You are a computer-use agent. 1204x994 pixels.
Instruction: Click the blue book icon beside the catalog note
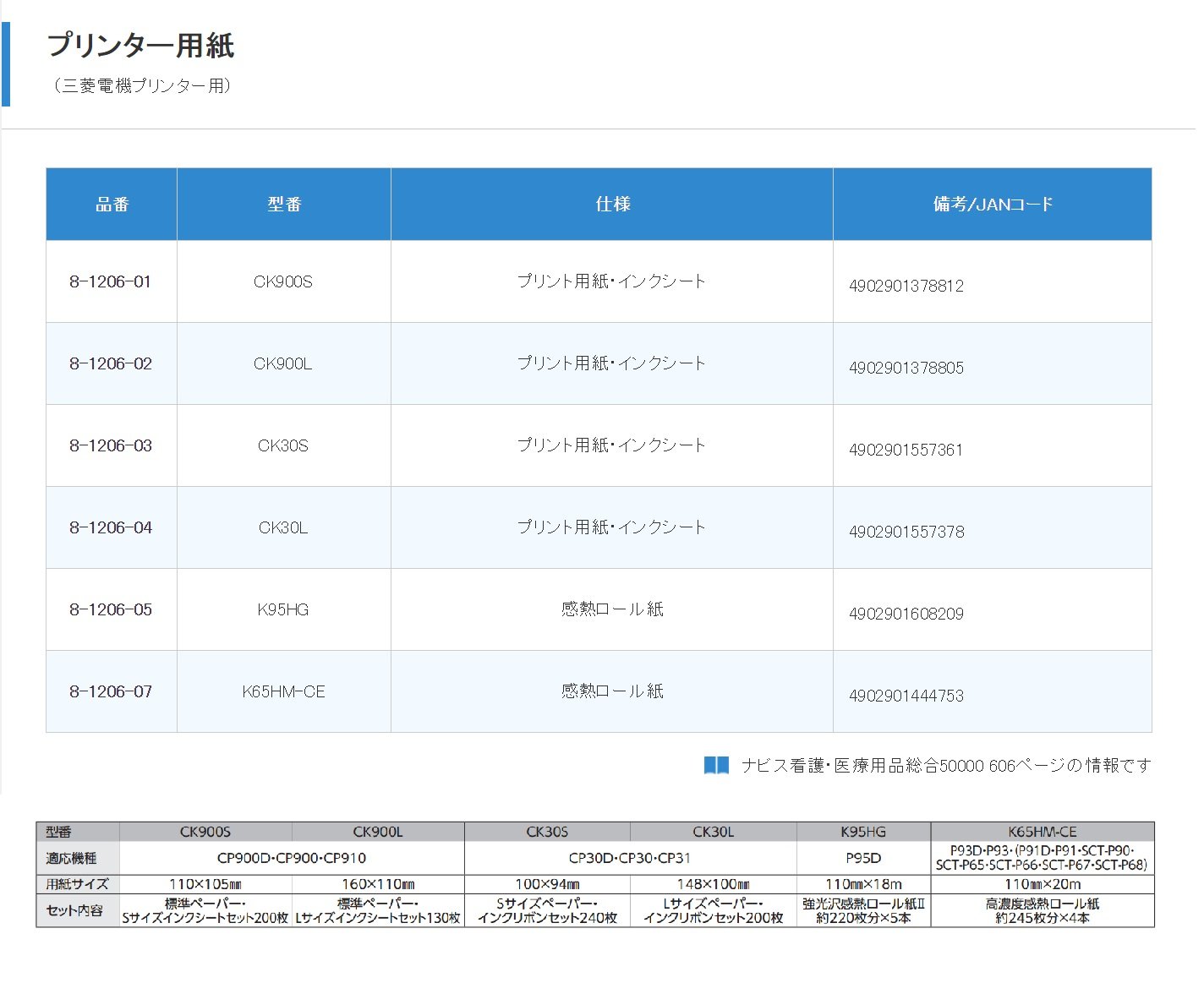[716, 765]
